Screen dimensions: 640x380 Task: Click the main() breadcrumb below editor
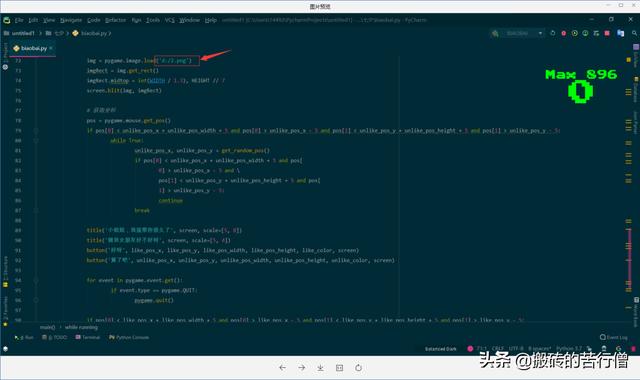tap(47, 327)
